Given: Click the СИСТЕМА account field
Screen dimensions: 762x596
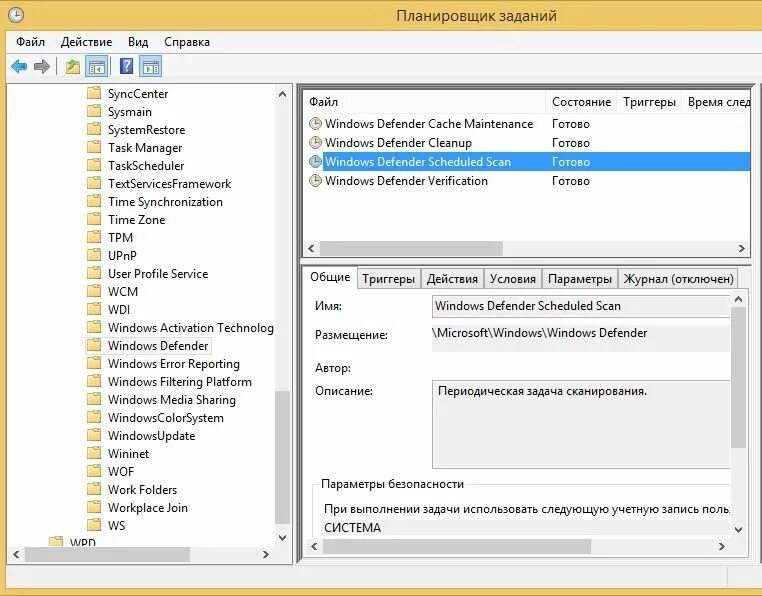Looking at the screenshot, I should [526, 528].
